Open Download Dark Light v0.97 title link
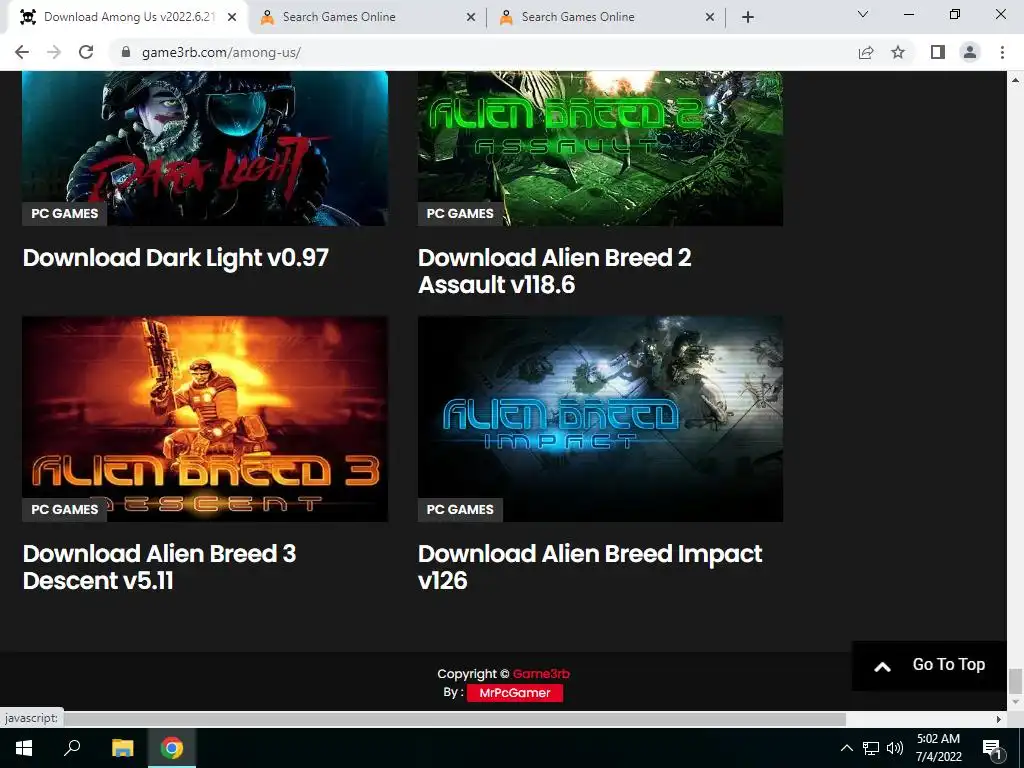 176,258
